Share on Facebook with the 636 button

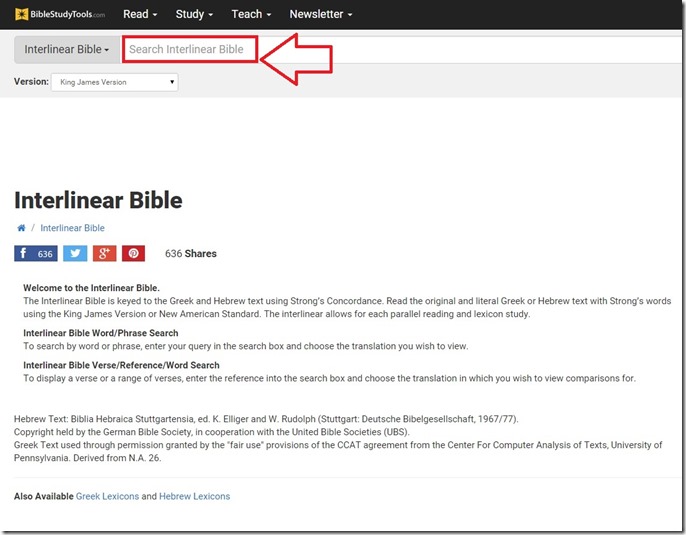pos(36,253)
